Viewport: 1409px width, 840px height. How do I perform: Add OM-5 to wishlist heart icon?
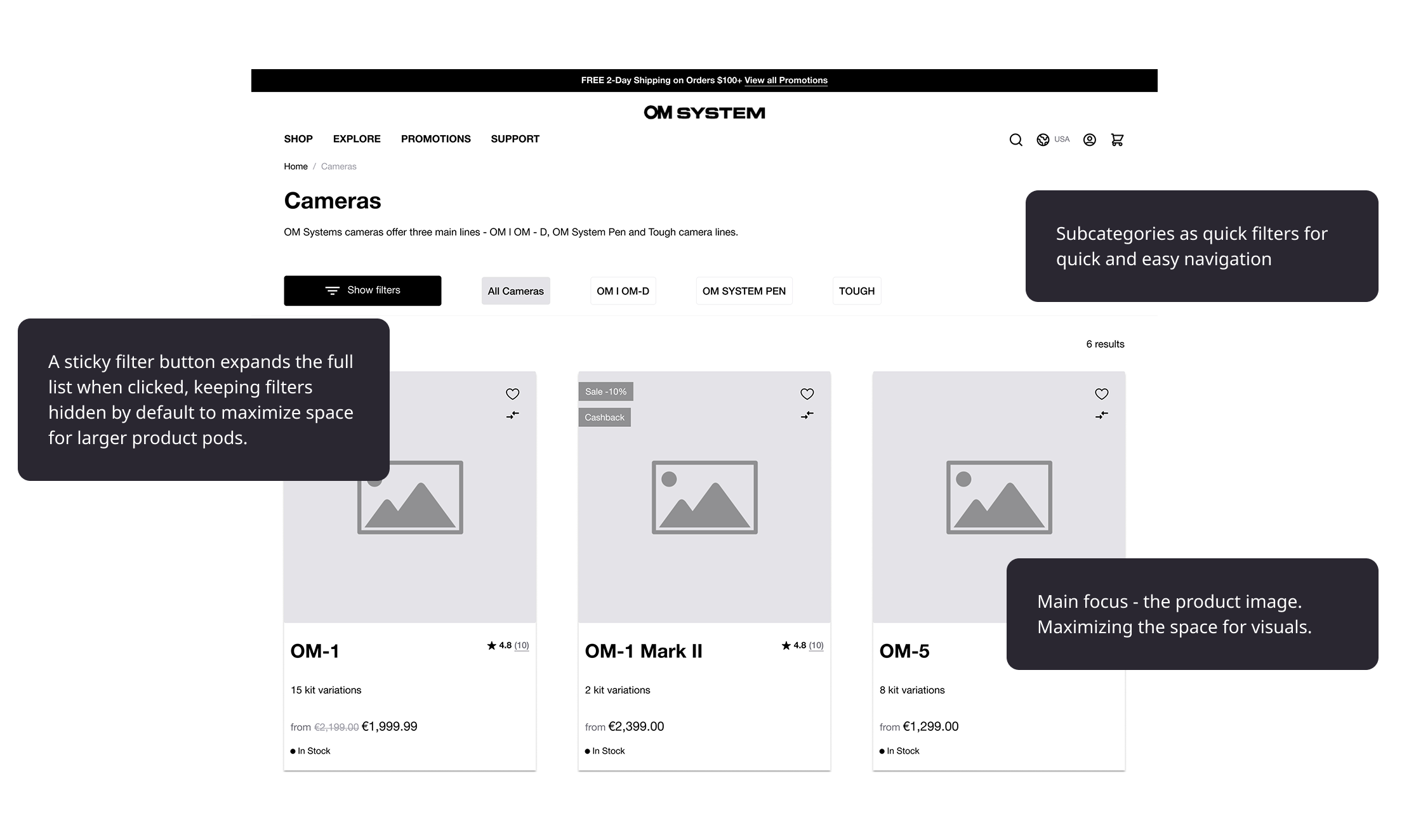click(1101, 394)
